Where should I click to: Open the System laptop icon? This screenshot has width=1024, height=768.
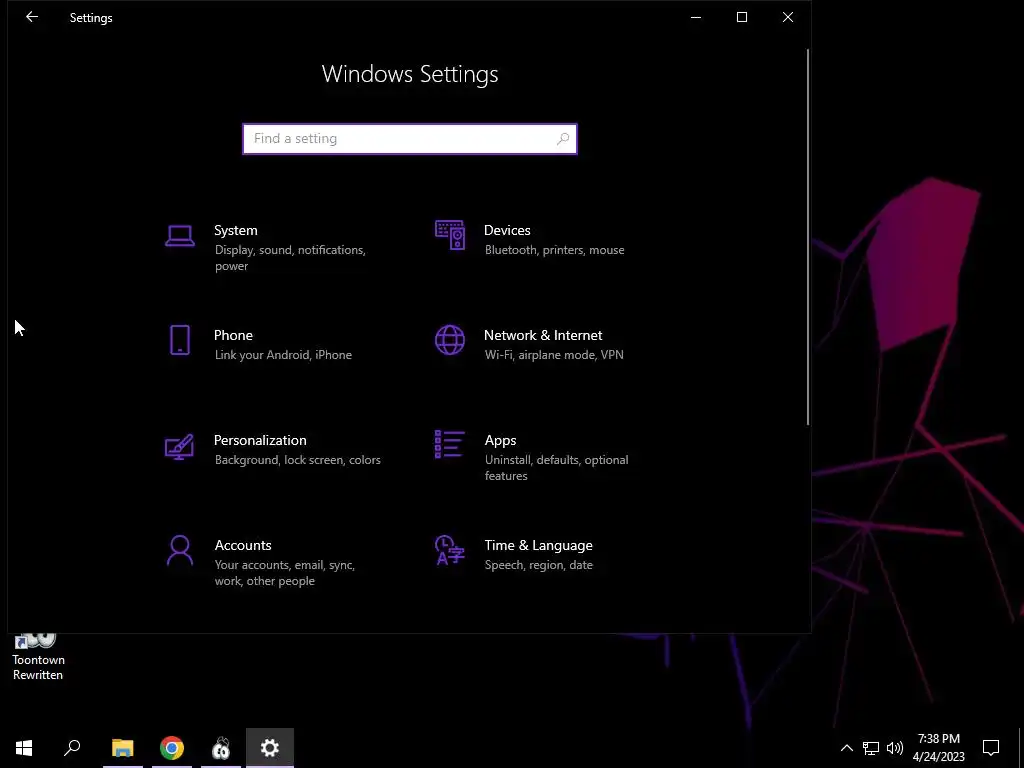tap(180, 236)
